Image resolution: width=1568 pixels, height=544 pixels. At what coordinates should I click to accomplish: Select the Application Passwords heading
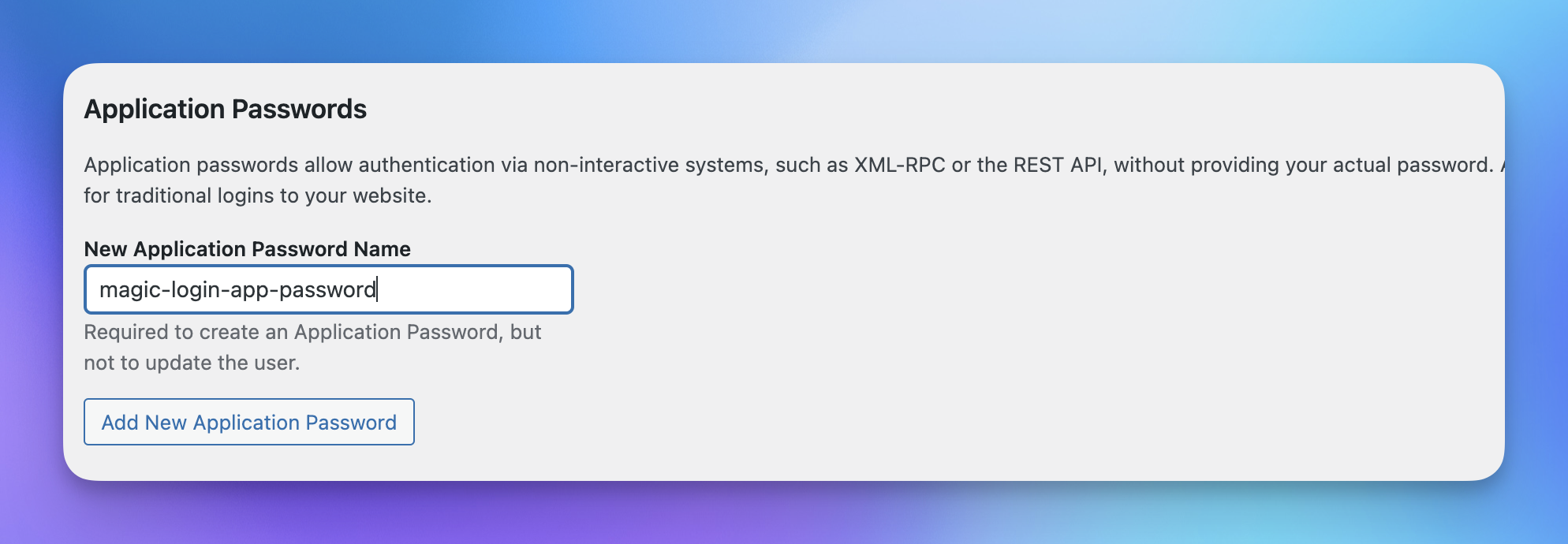tap(226, 109)
